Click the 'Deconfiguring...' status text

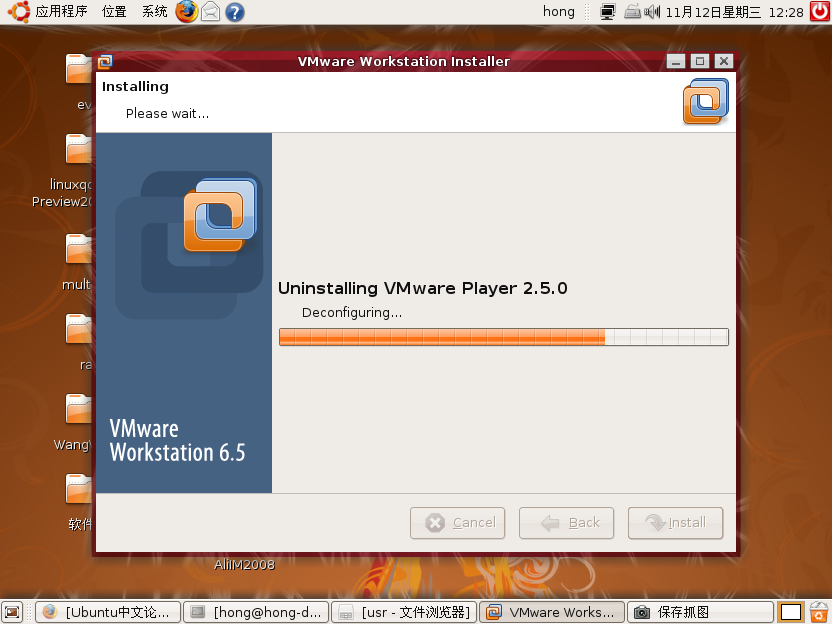[x=352, y=313]
